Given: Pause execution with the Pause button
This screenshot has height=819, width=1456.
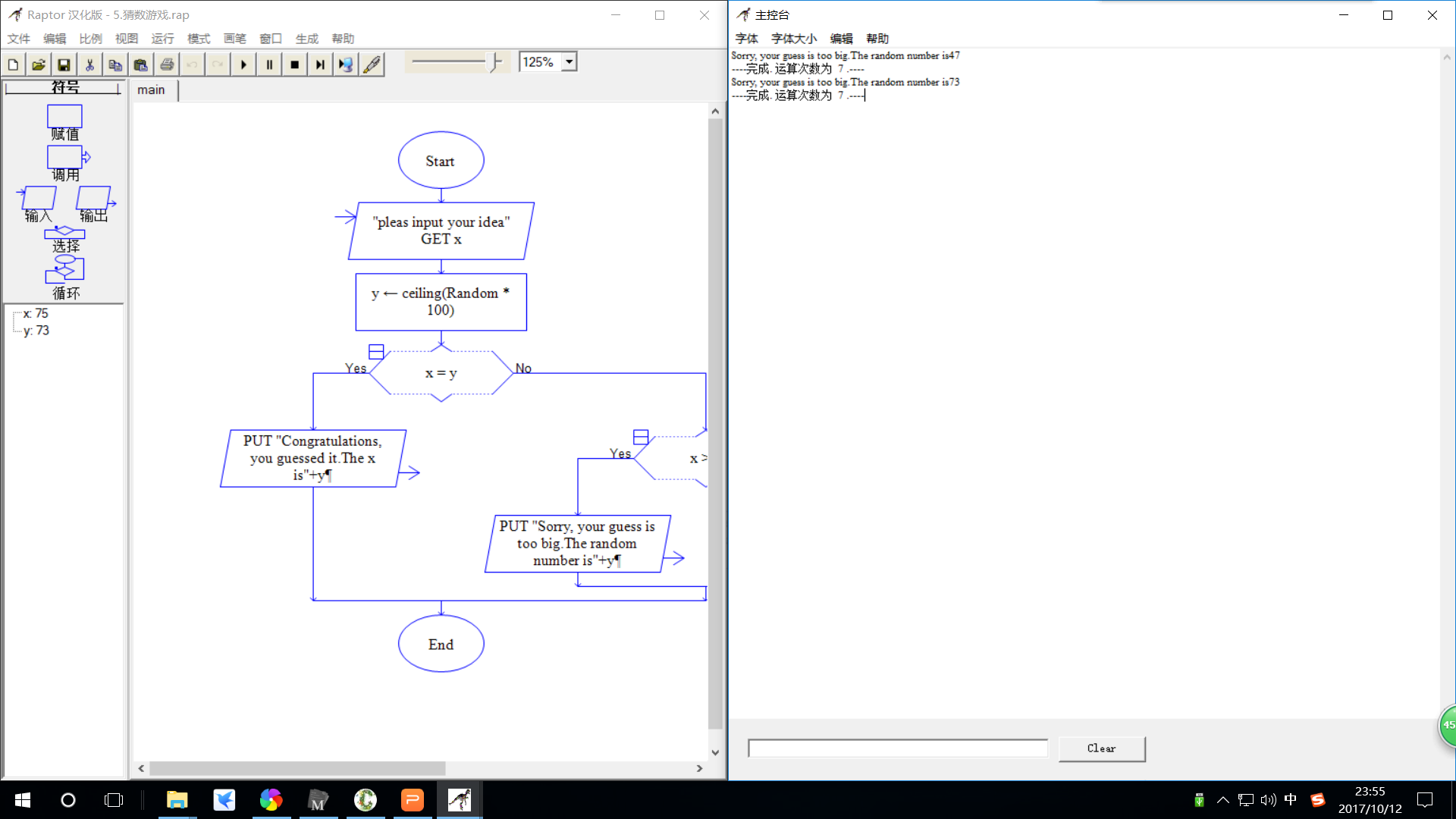Looking at the screenshot, I should (x=269, y=64).
